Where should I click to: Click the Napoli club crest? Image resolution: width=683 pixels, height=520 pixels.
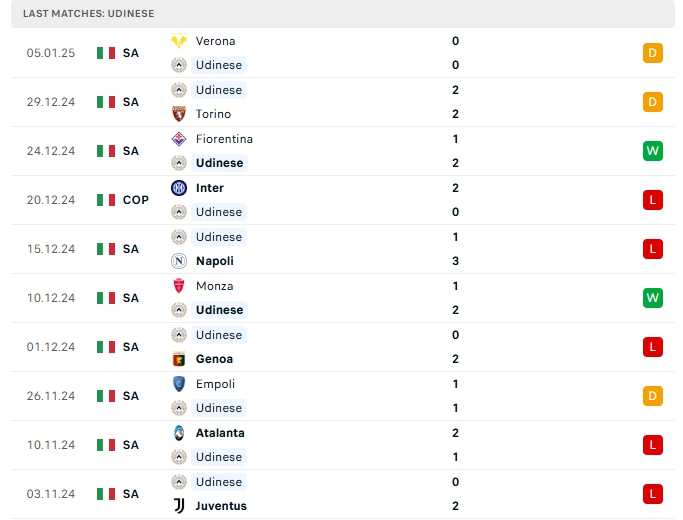coord(179,261)
